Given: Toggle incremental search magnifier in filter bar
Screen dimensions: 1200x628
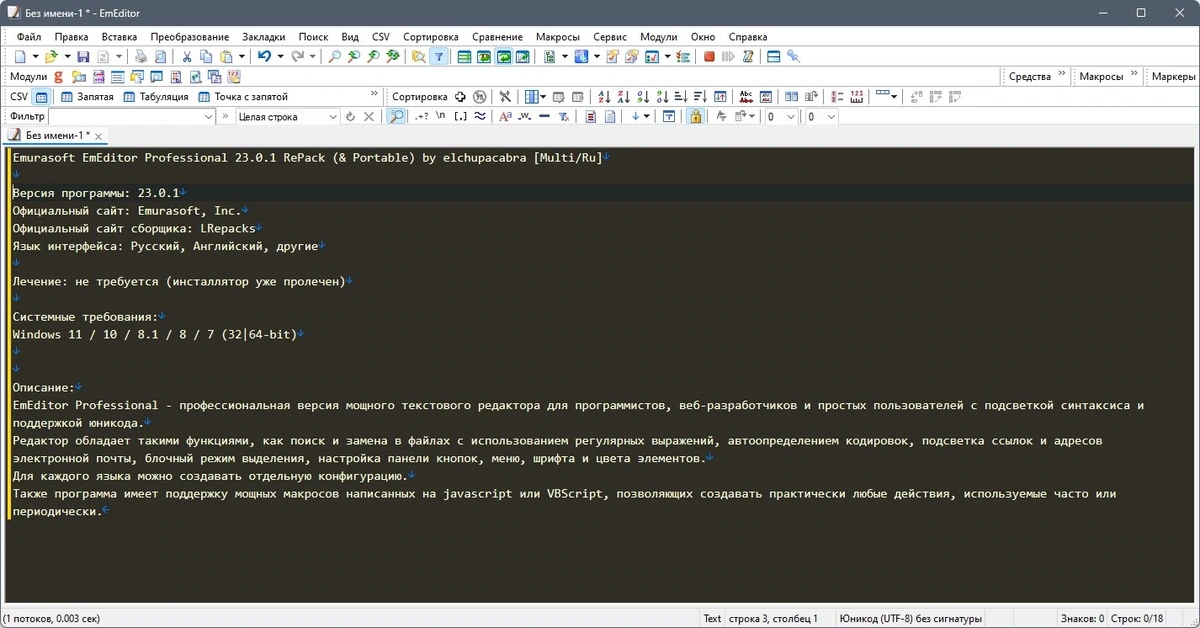Looking at the screenshot, I should coord(397,117).
